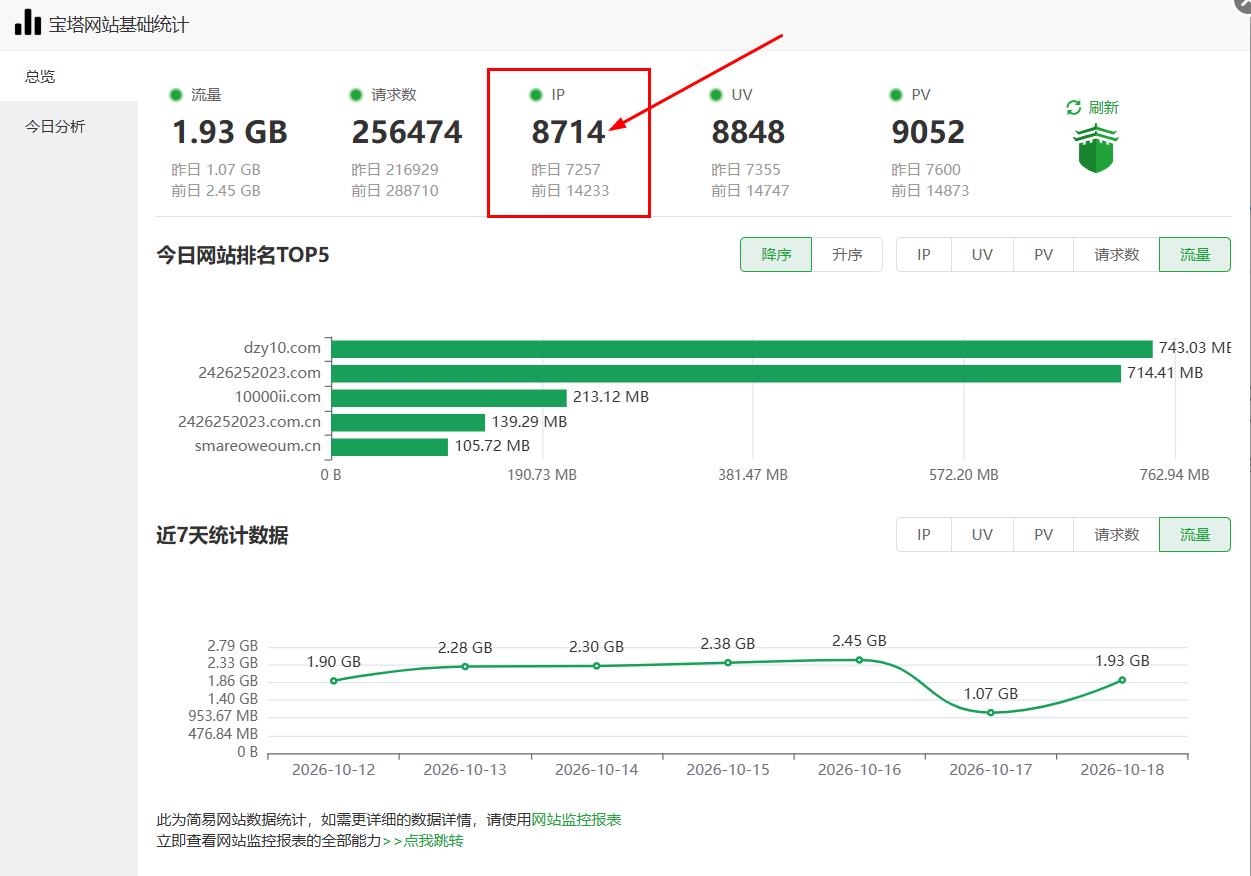This screenshot has height=876, width=1251.
Task: Select 升序 sort order
Action: pyautogui.click(x=847, y=255)
